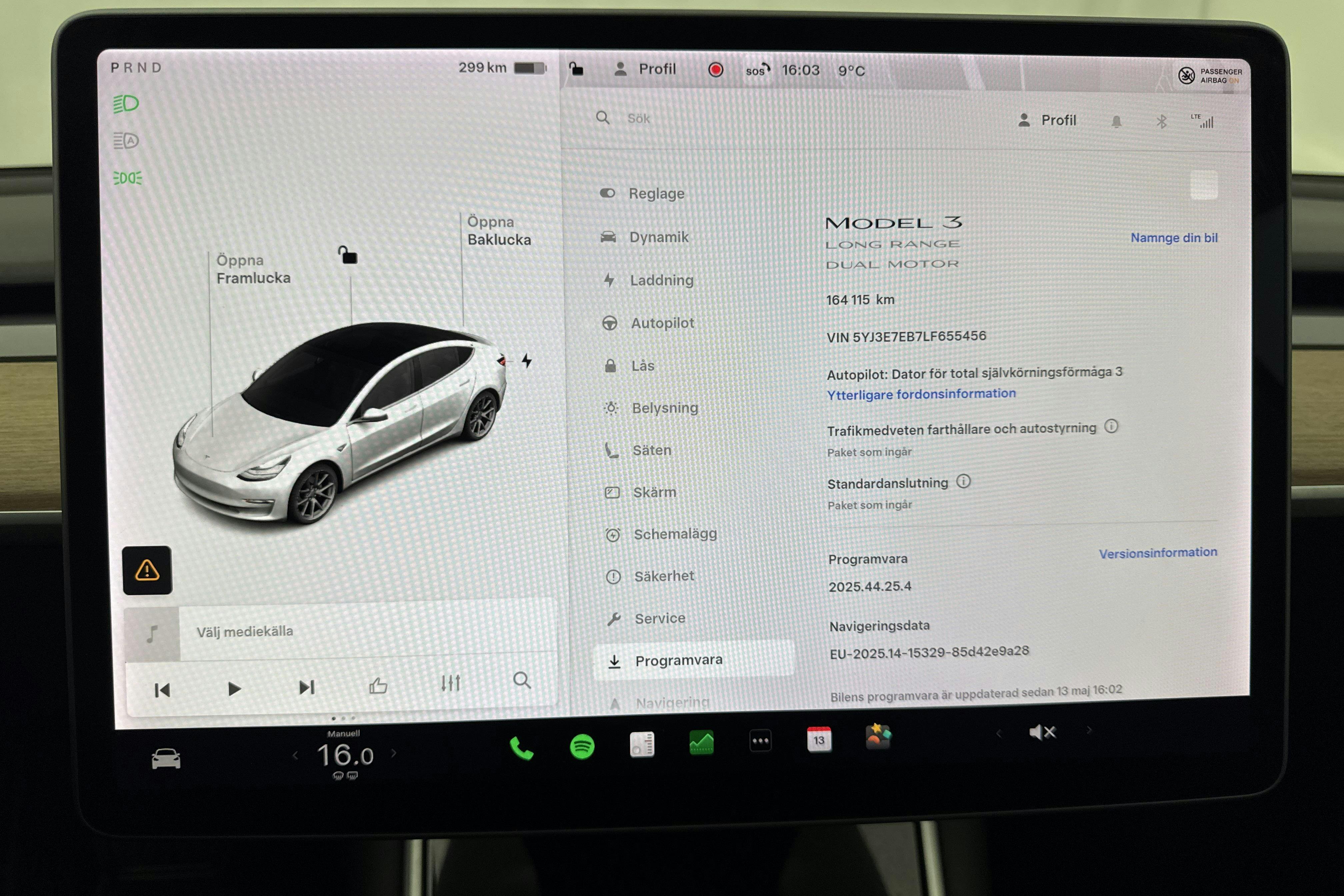This screenshot has width=1344, height=896.
Task: Skip to next track button
Action: [307, 687]
